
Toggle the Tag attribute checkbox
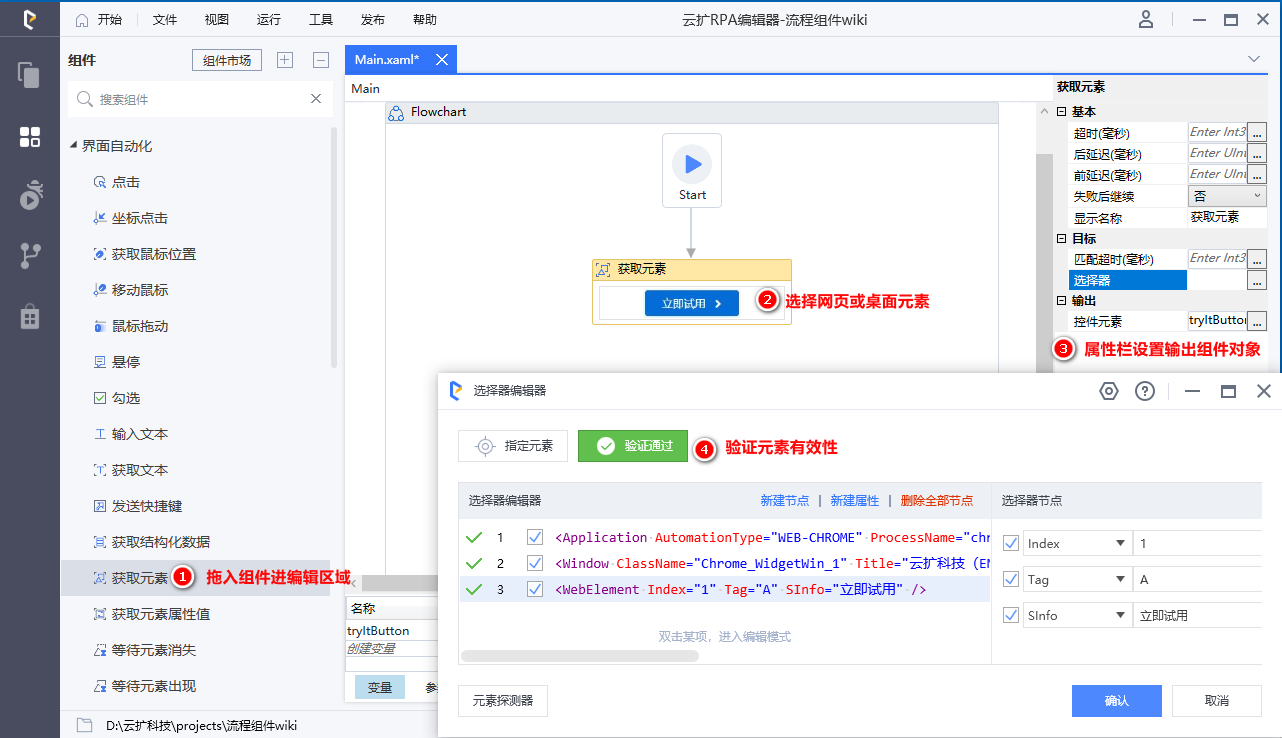[1010, 579]
